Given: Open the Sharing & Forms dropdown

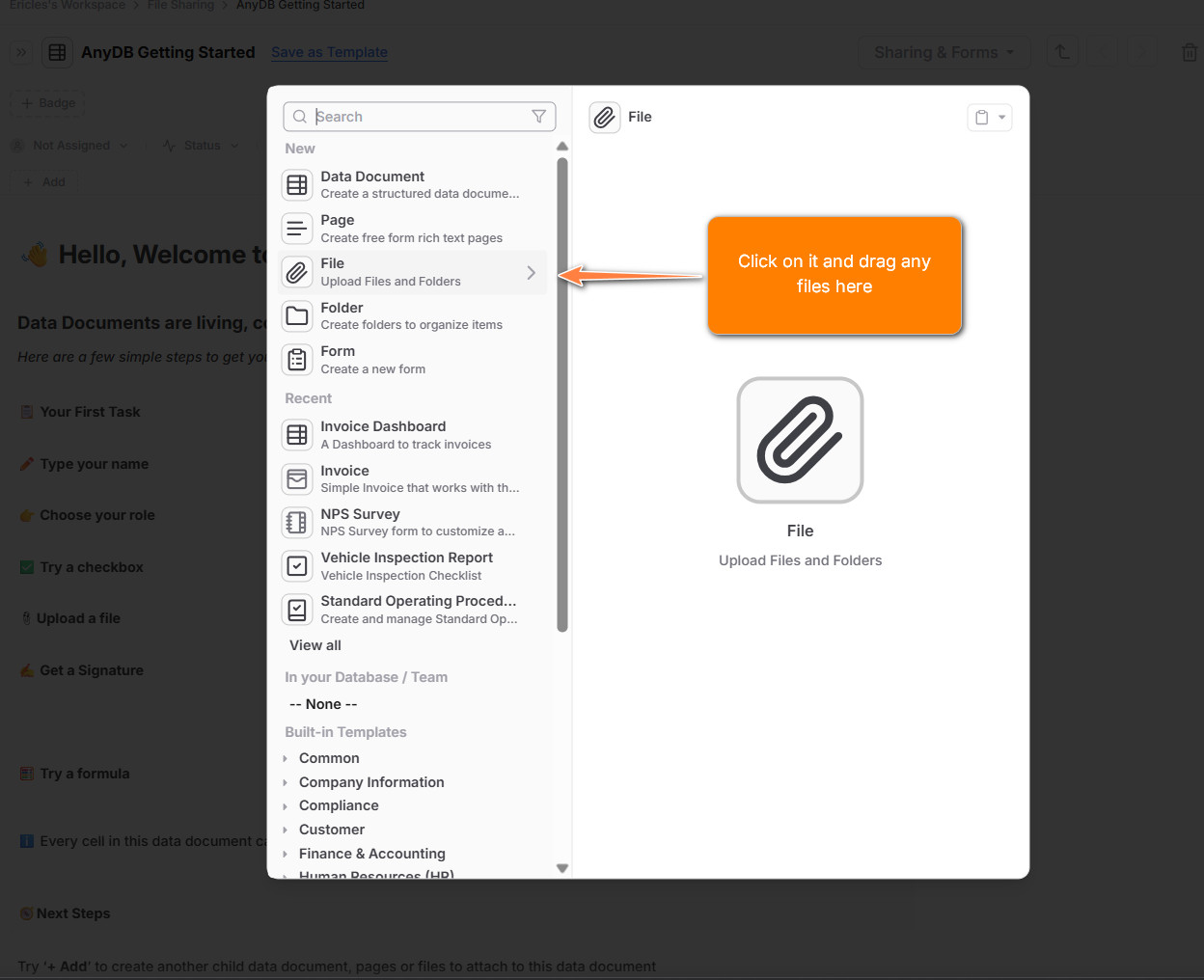Looking at the screenshot, I should coord(944,52).
